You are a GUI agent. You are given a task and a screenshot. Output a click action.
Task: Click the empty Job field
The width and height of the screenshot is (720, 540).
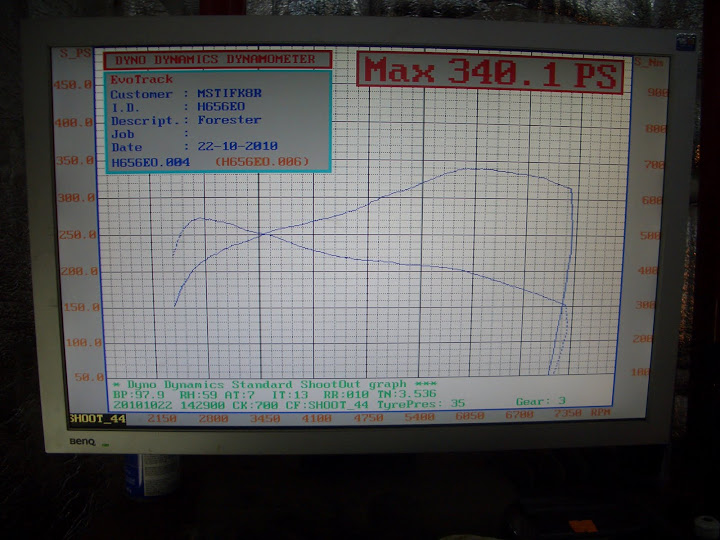click(x=230, y=134)
